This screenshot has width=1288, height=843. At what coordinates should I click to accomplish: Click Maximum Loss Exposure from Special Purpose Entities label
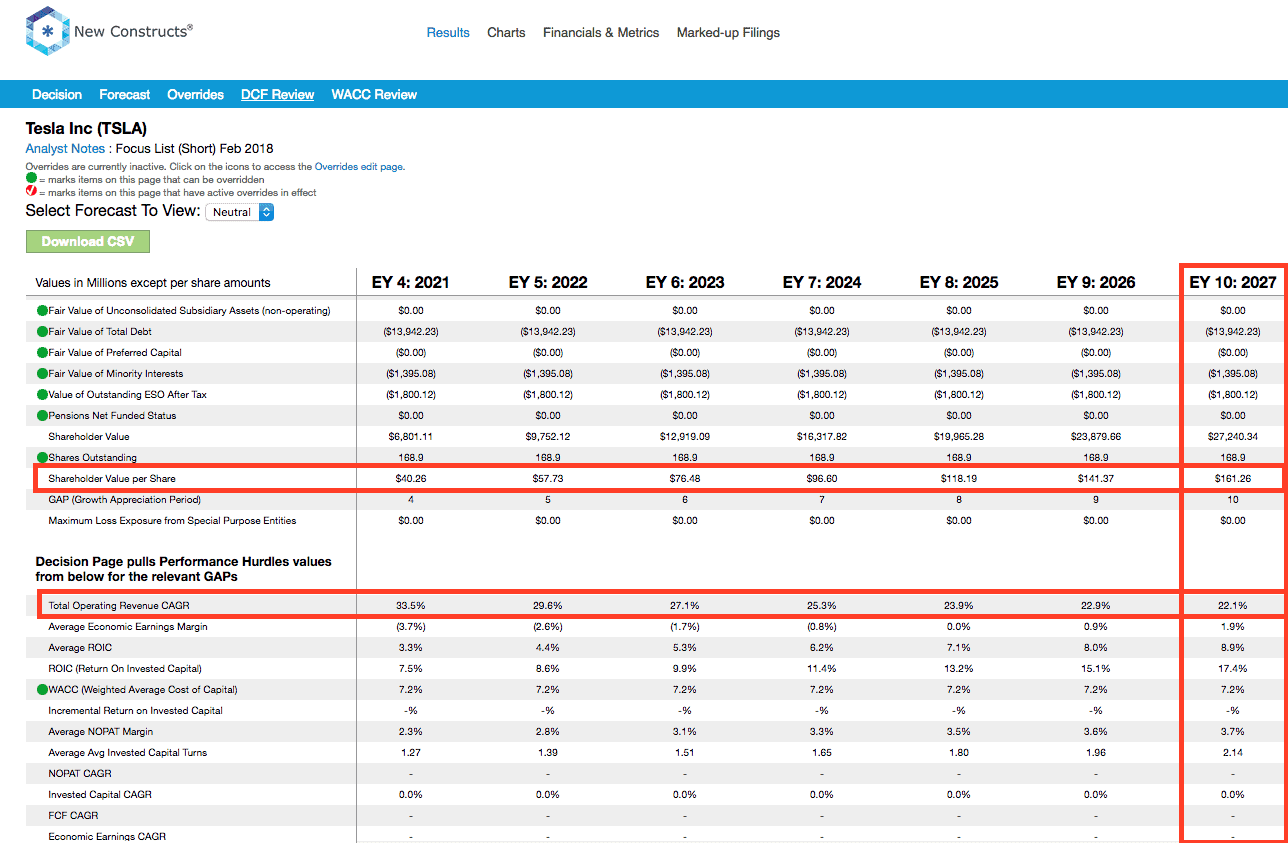(172, 520)
